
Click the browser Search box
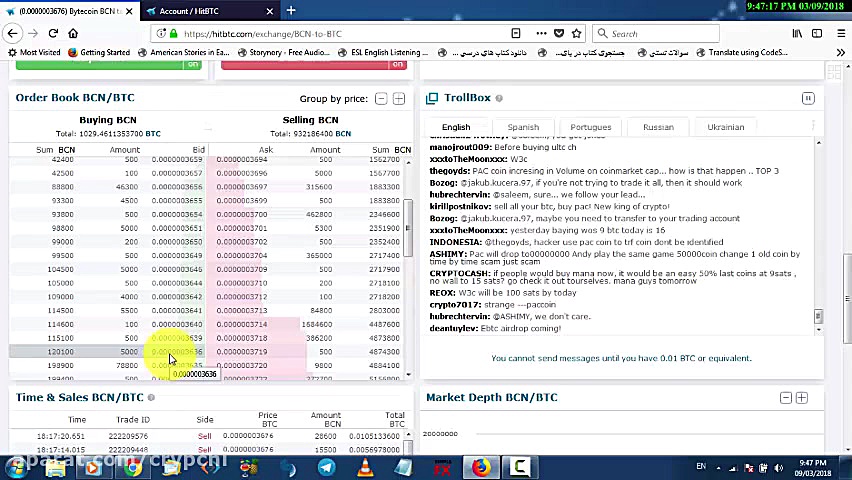point(656,34)
